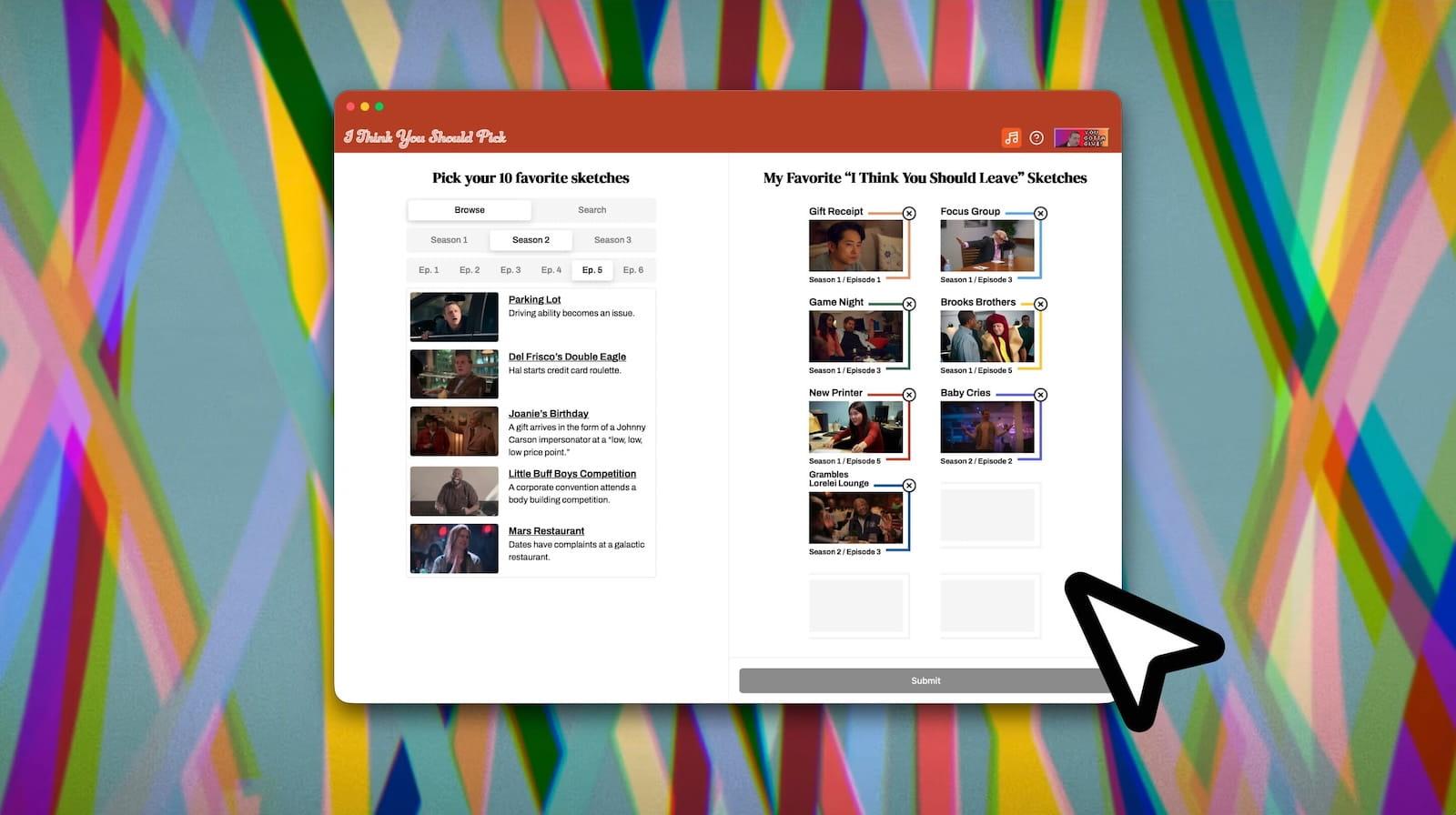Viewport: 1456px width, 815px height.
Task: Select Season 3 tab
Action: (x=612, y=240)
